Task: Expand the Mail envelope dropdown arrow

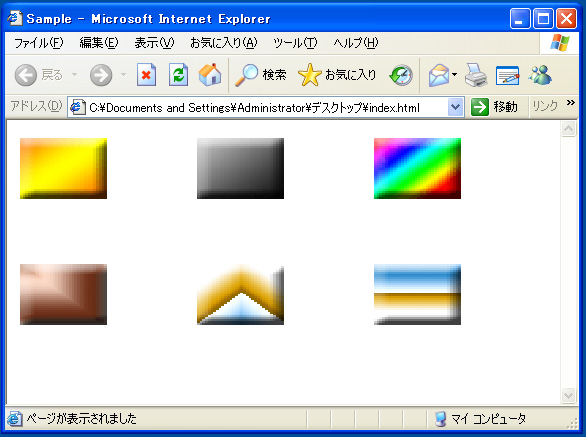Action: [x=454, y=75]
